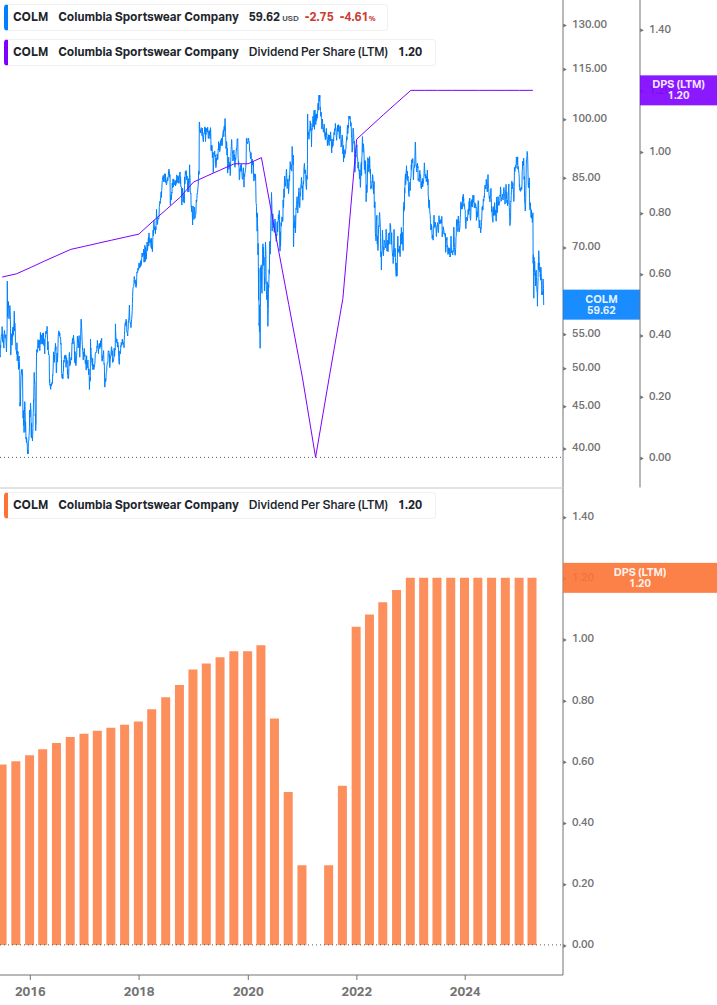Click the 2016 year label
The image size is (717, 1005).
30,992
